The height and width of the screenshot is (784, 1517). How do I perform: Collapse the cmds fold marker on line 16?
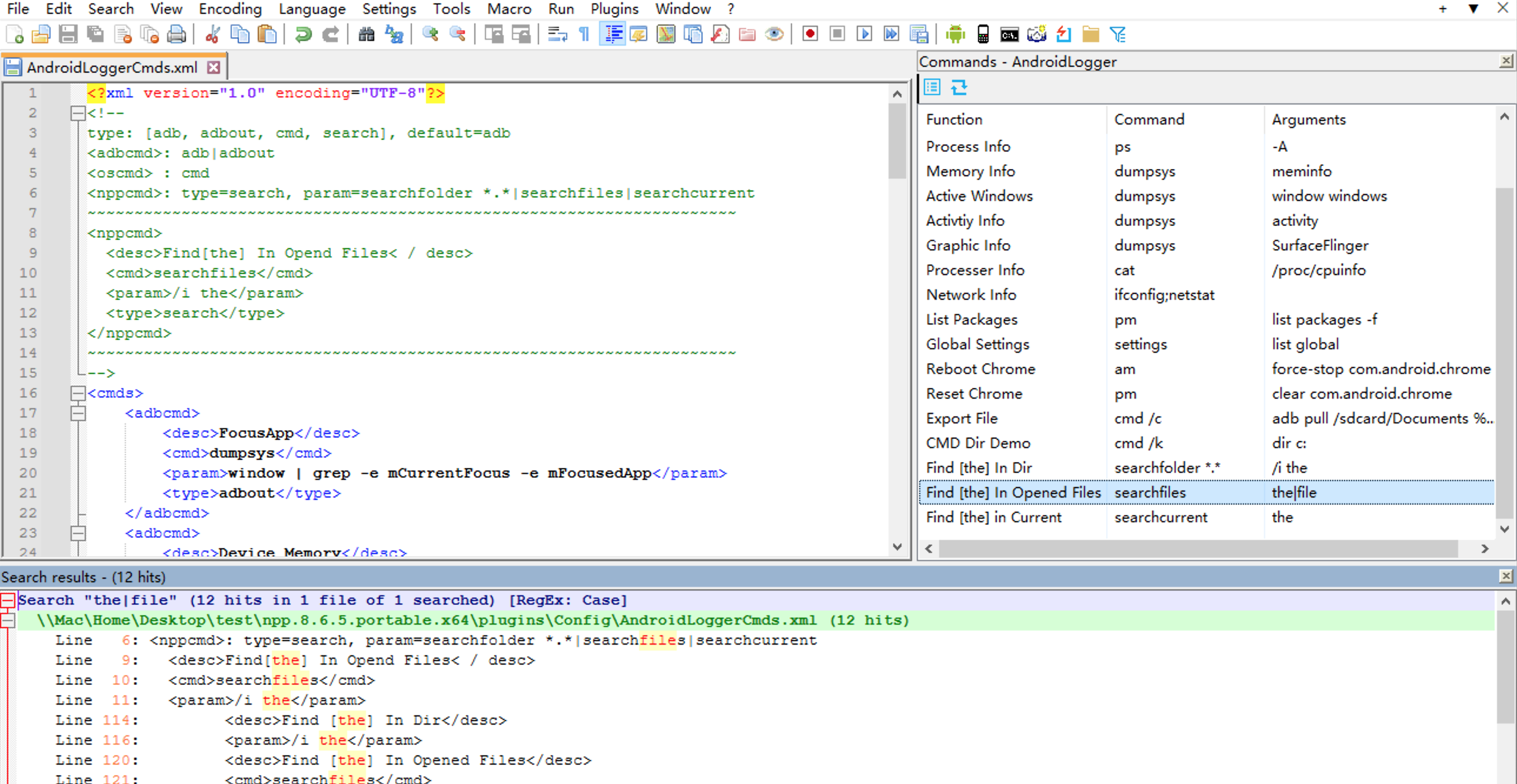(78, 393)
